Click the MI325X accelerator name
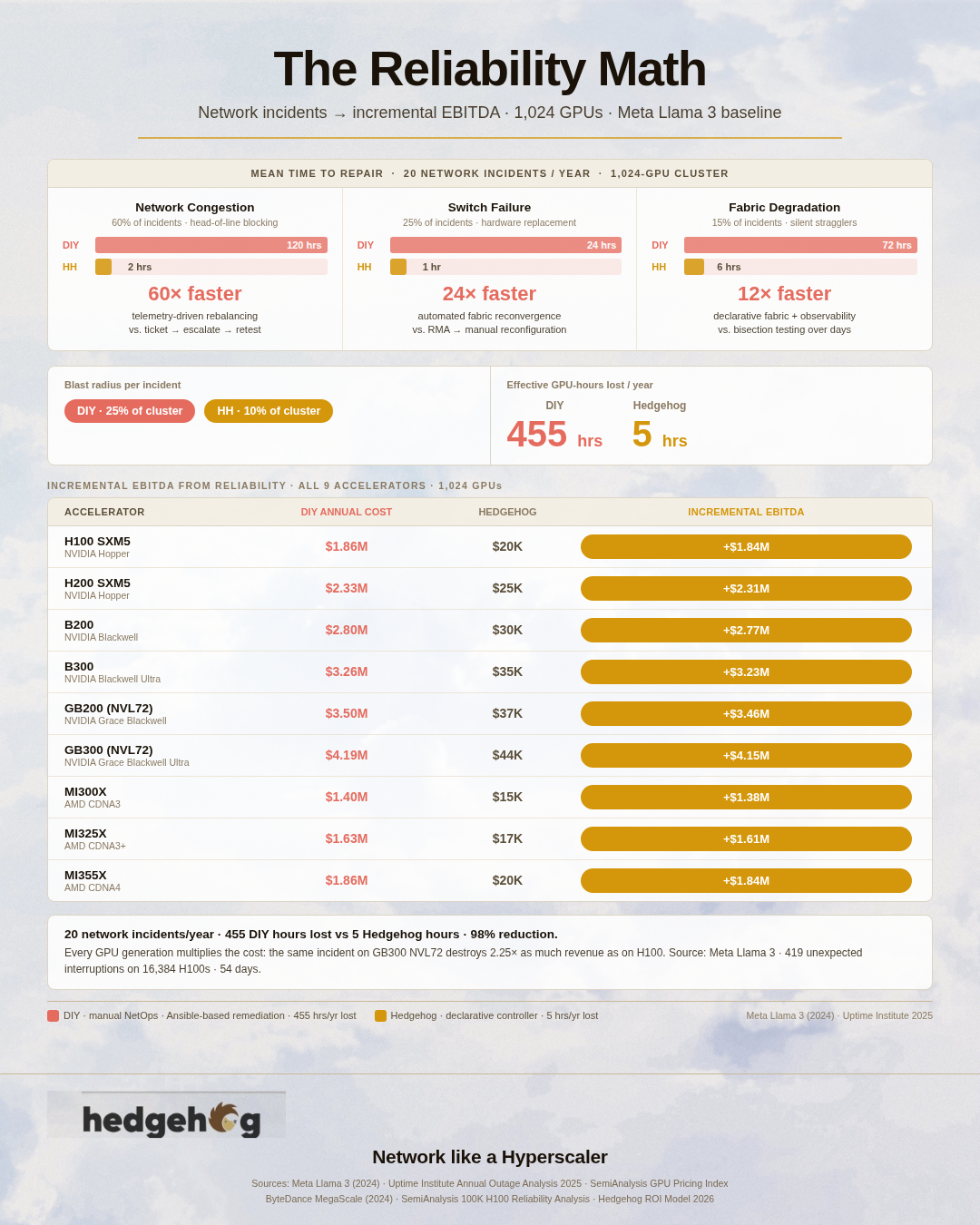 point(85,834)
